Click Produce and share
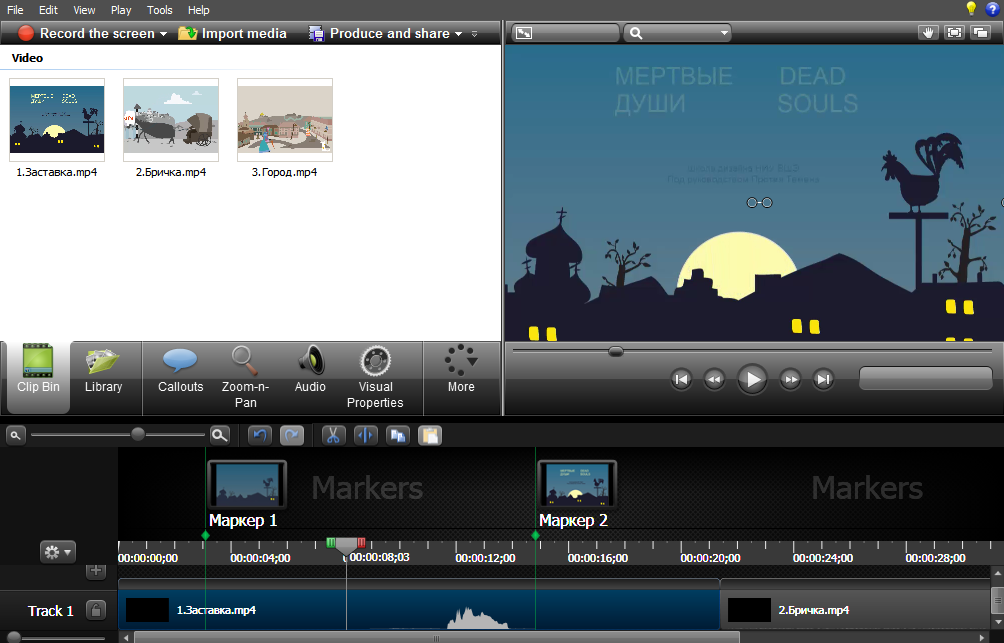This screenshot has height=643, width=1004. tap(380, 33)
